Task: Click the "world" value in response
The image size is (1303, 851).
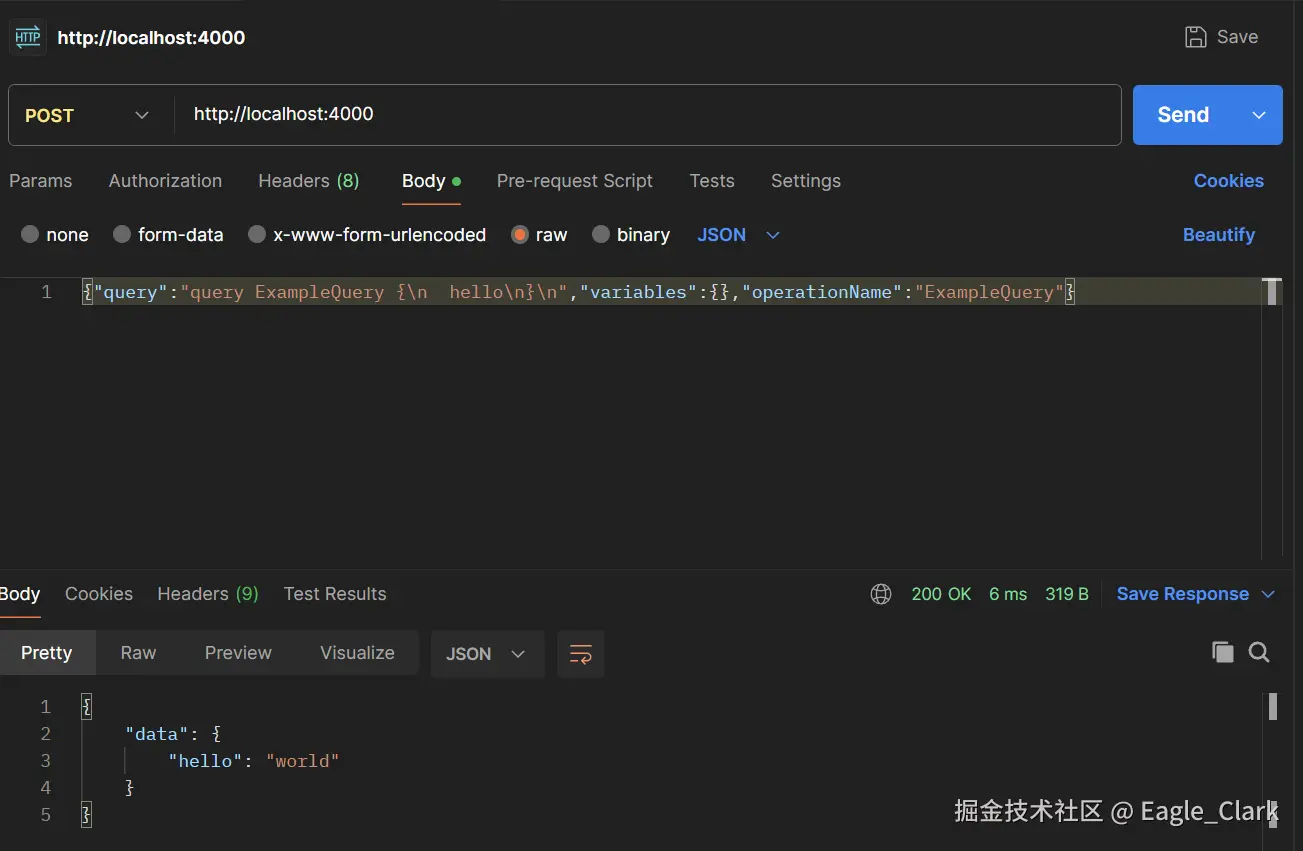Action: point(303,761)
